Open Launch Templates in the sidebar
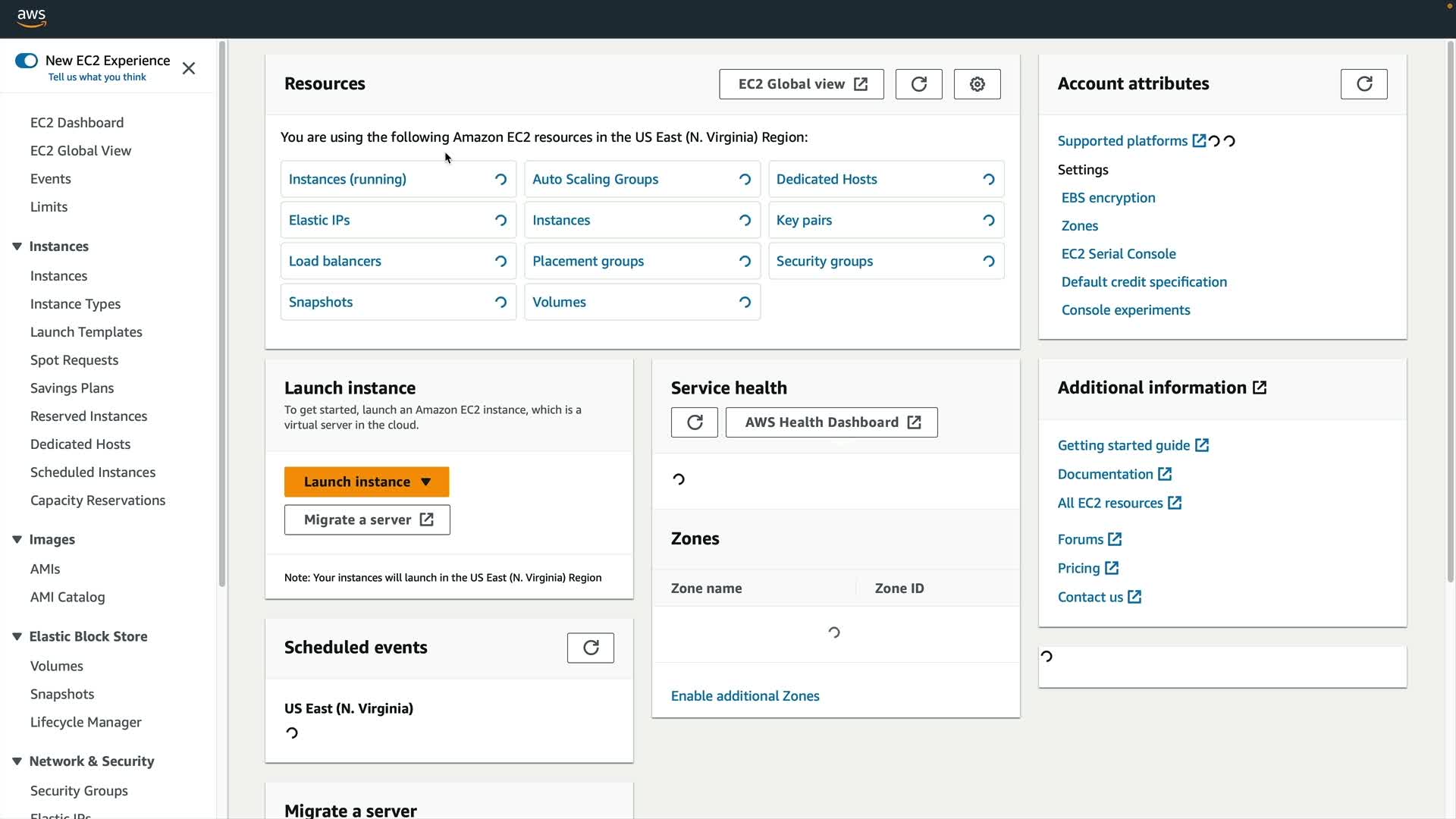1456x819 pixels. coord(86,331)
